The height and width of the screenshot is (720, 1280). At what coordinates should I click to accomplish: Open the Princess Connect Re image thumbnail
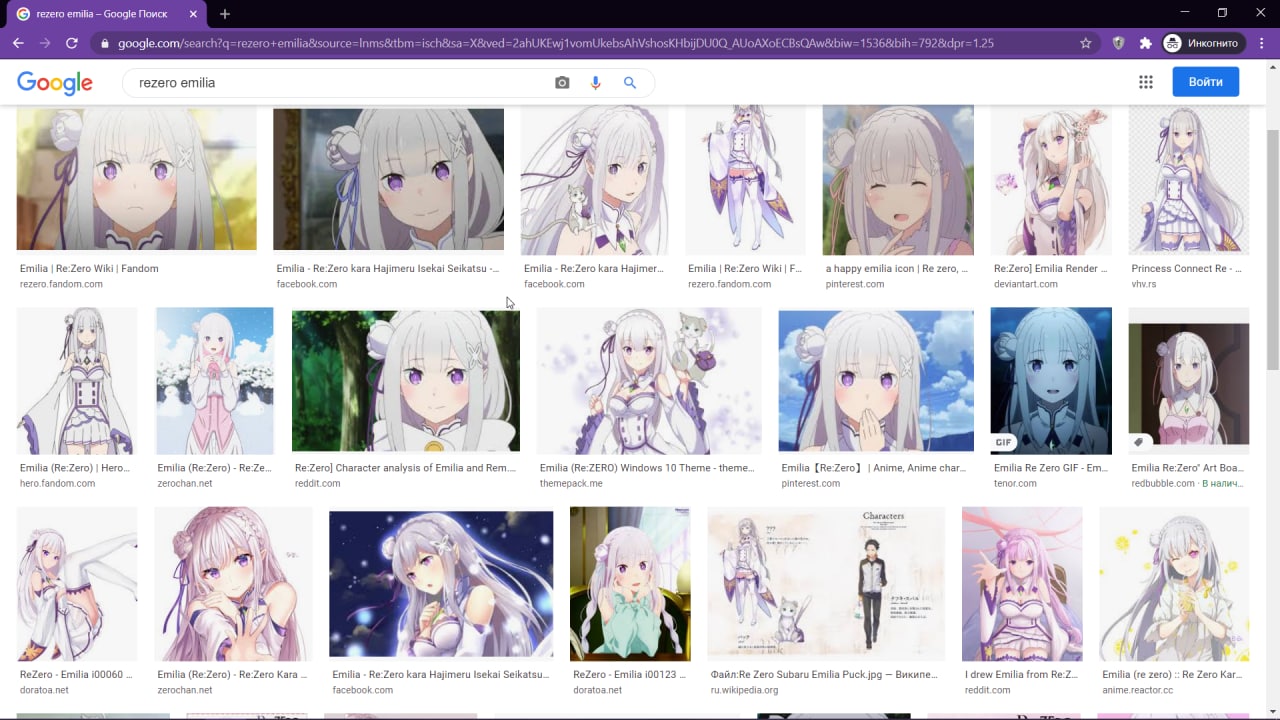[1189, 180]
